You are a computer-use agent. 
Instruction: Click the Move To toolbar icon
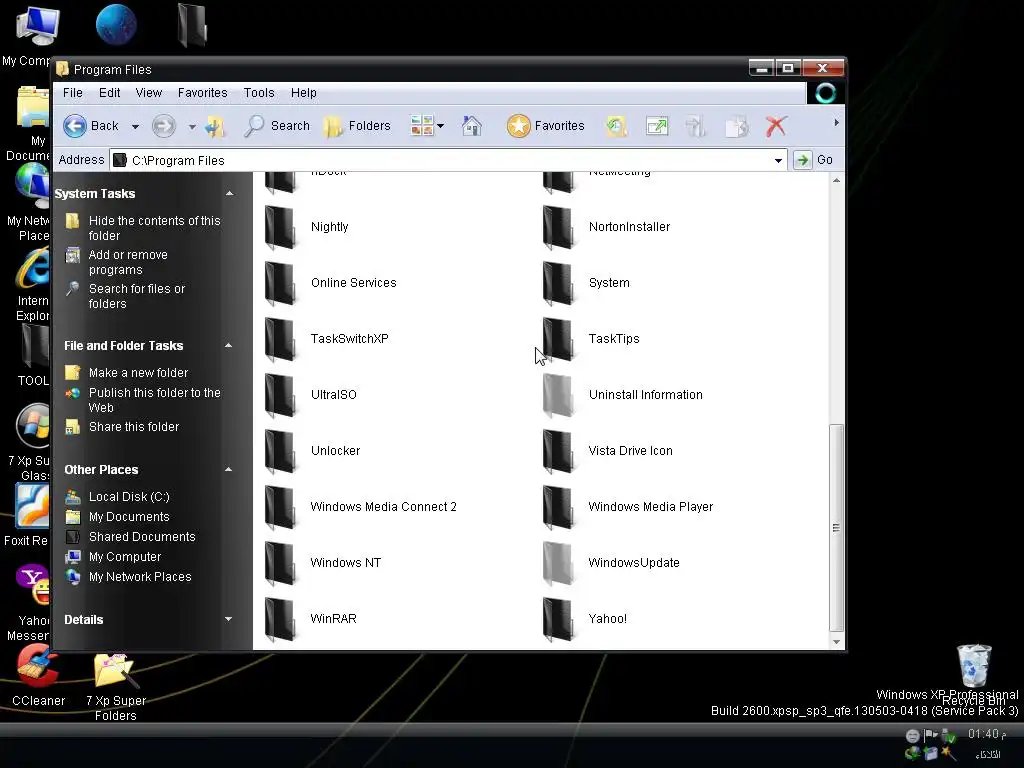[696, 126]
